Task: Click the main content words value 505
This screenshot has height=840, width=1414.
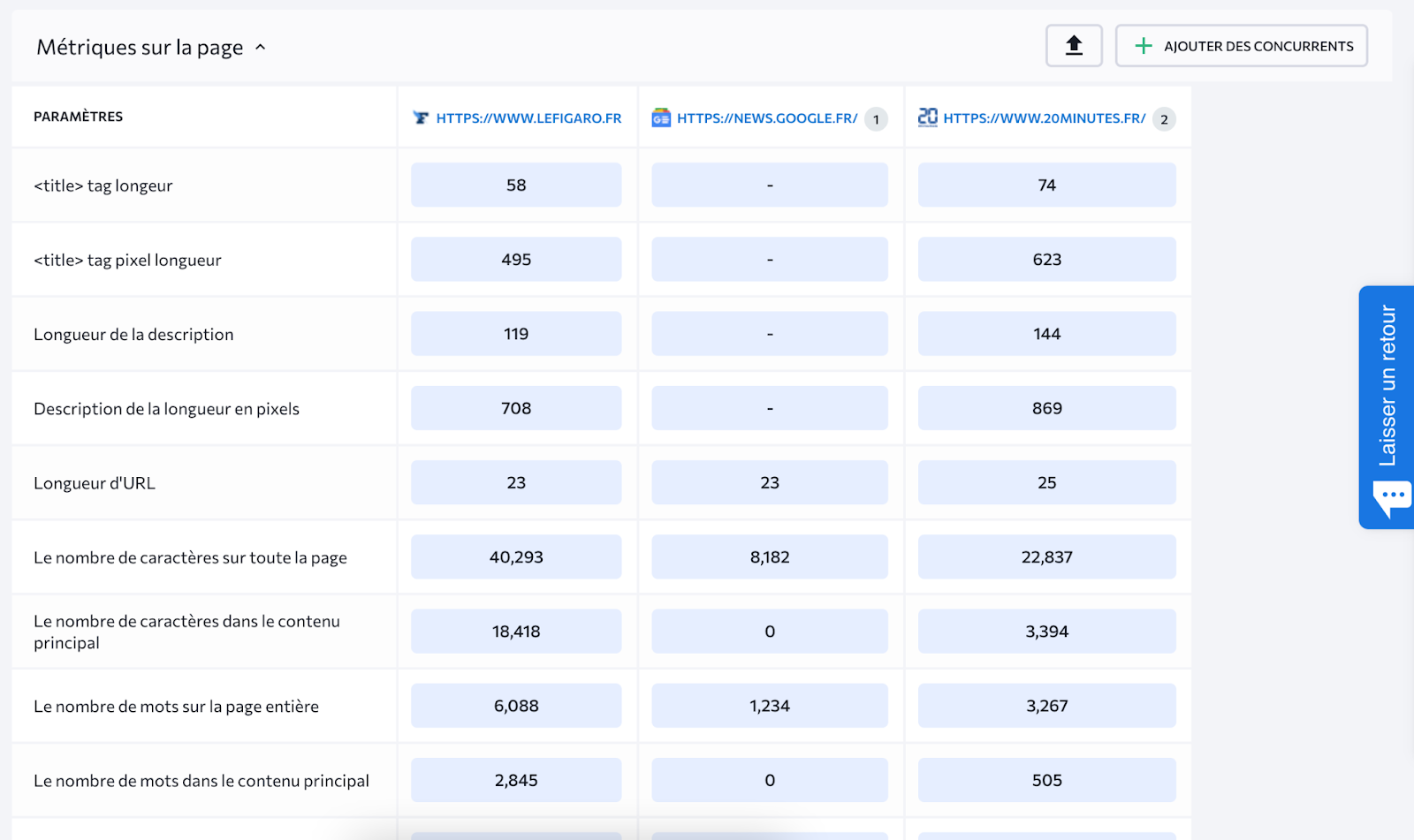Action: click(1047, 780)
